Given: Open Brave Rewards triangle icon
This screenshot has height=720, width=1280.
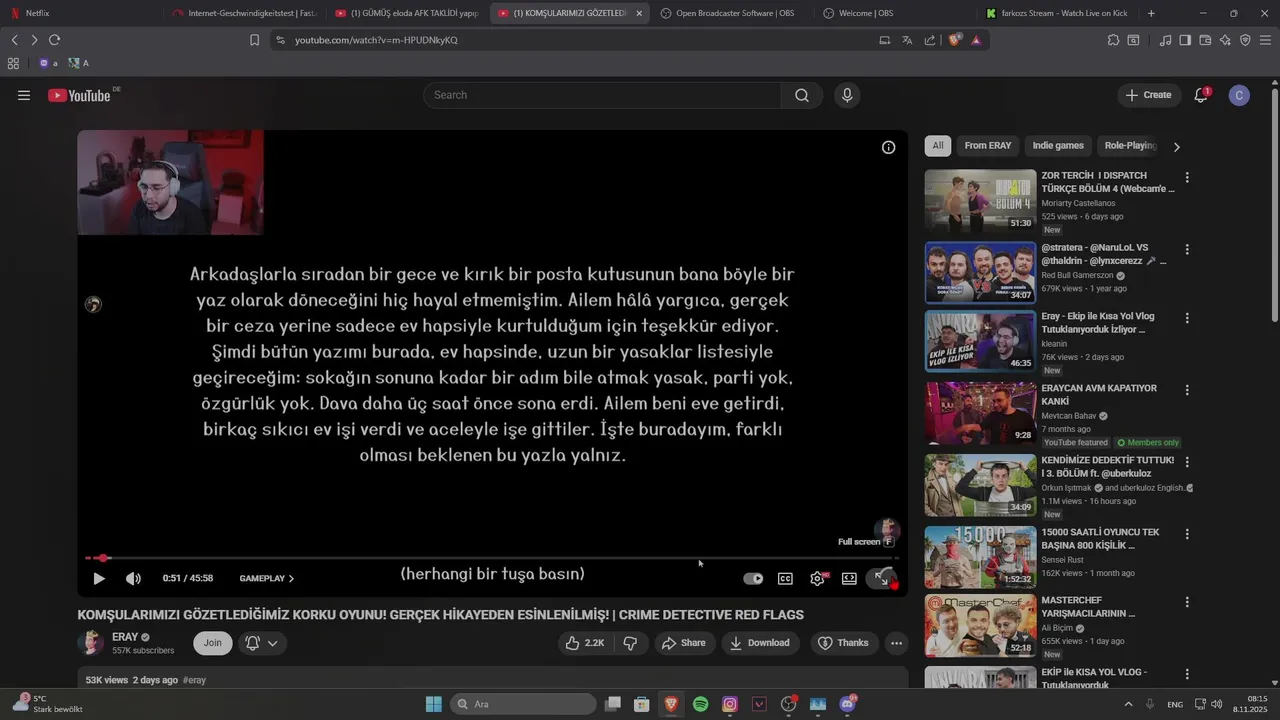Looking at the screenshot, I should coord(976,40).
